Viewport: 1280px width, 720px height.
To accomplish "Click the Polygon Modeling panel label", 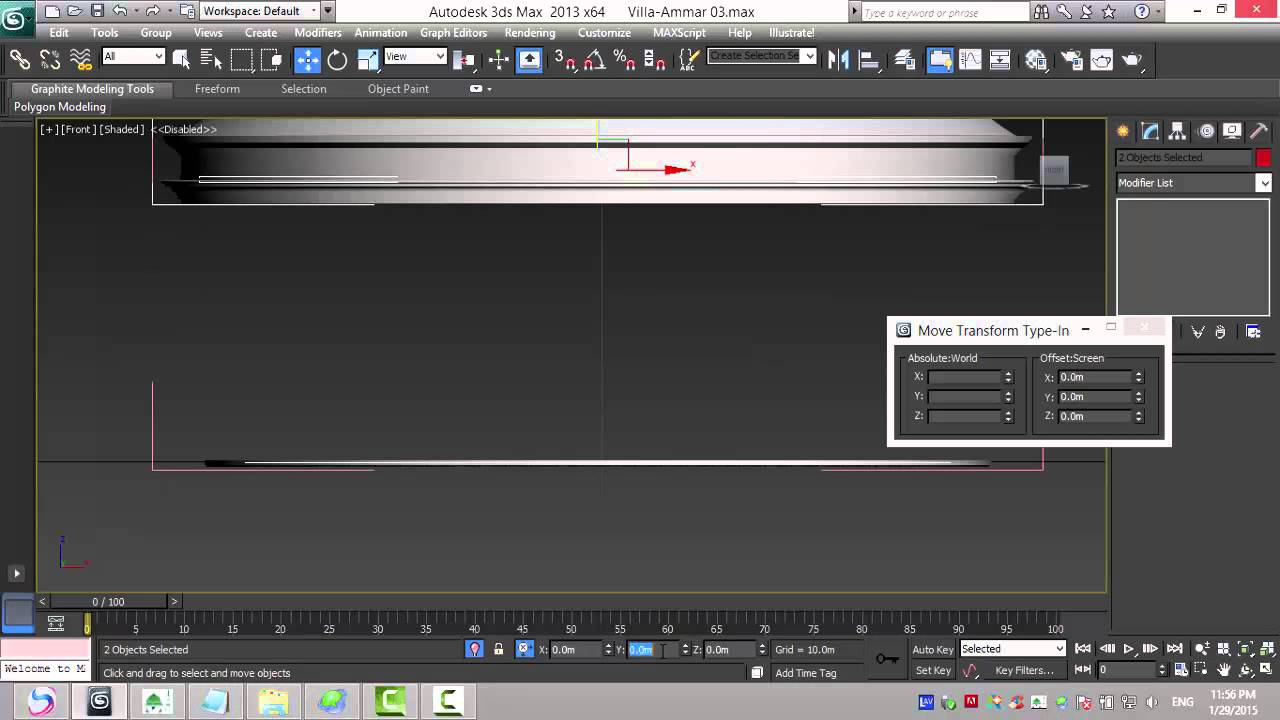I will [60, 107].
